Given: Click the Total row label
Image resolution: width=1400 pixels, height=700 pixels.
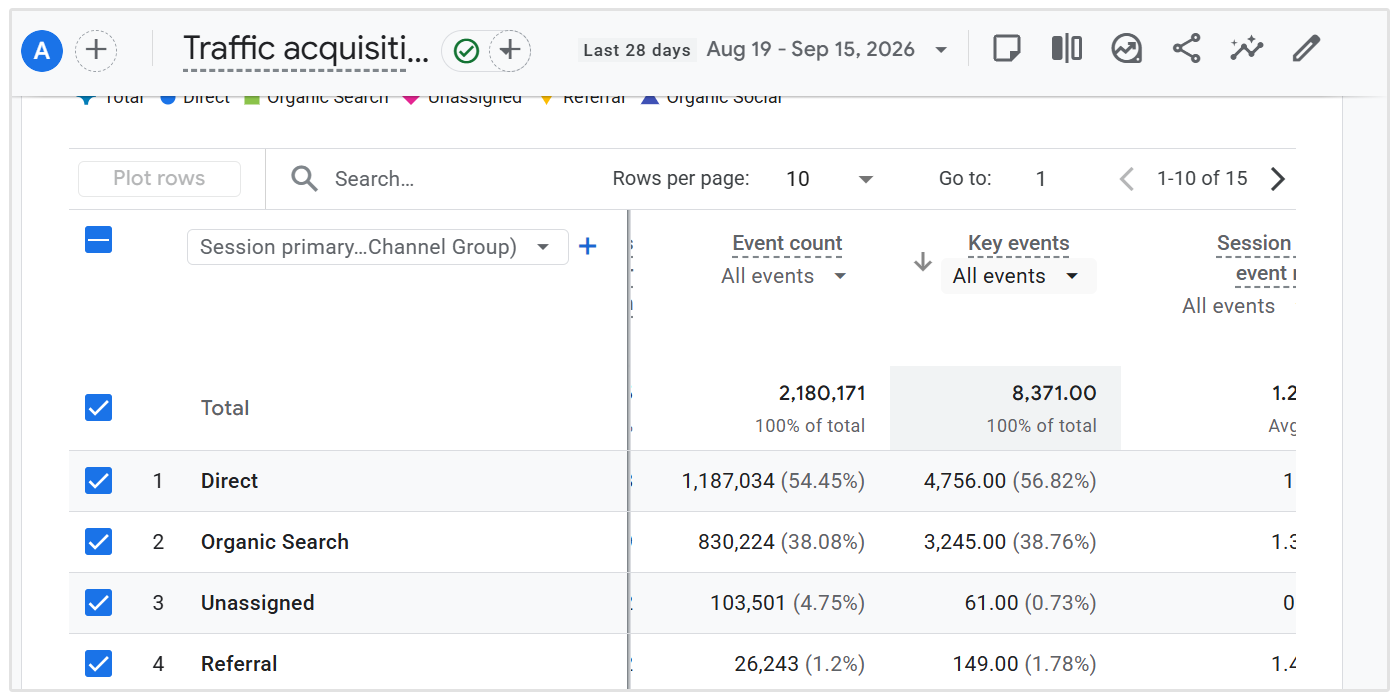Looking at the screenshot, I should [x=225, y=408].
